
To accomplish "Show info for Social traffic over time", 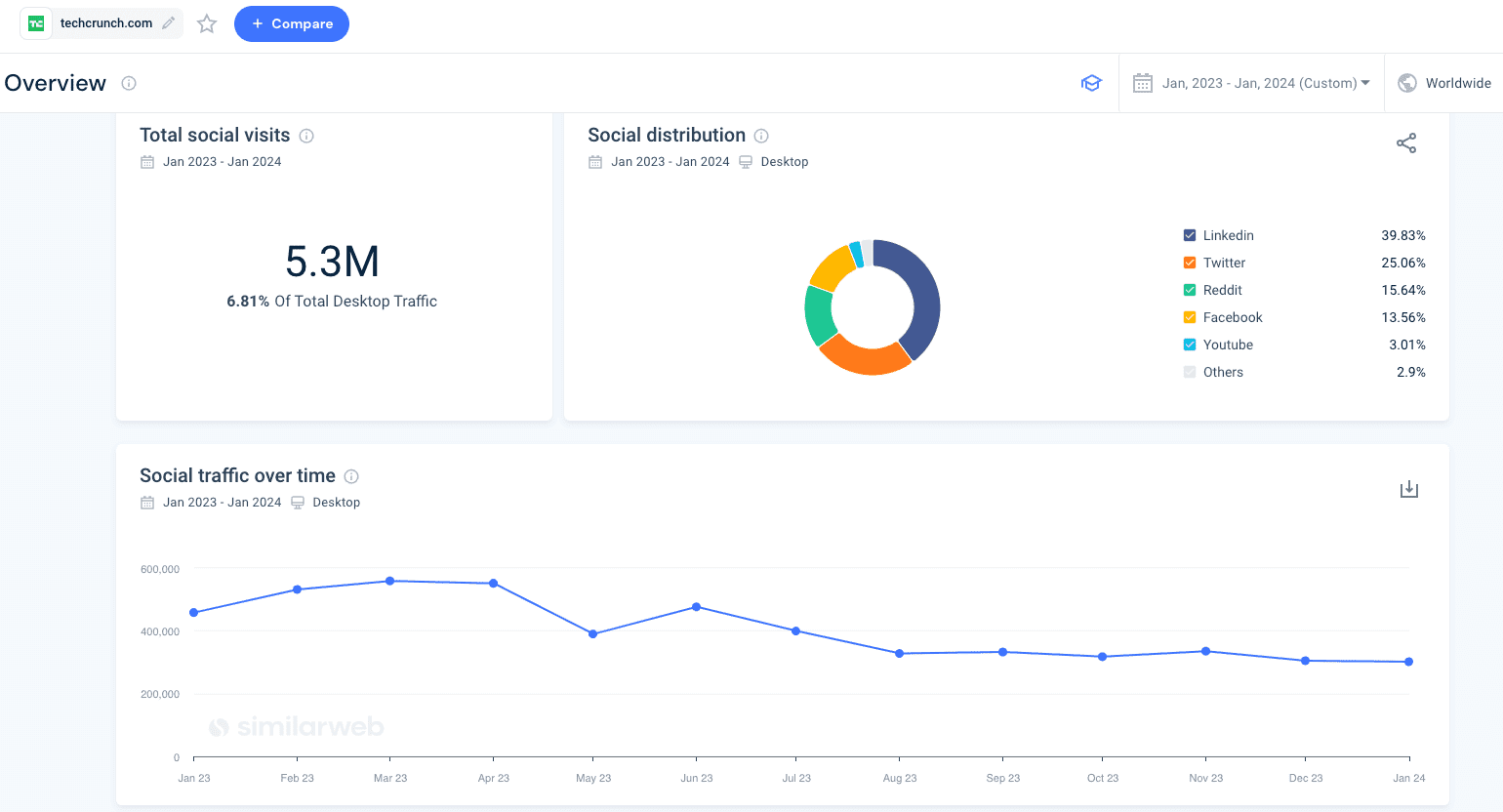I will tap(351, 476).
